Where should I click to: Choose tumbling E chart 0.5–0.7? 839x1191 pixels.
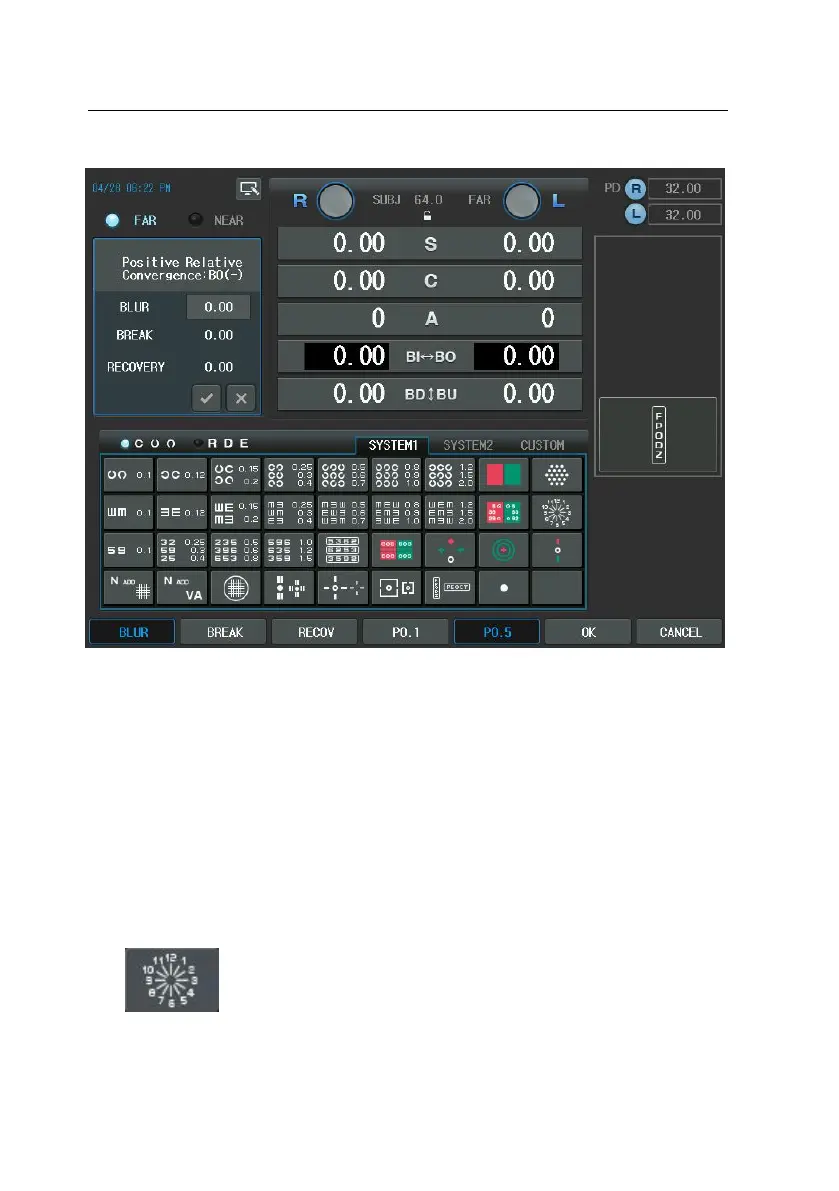[x=343, y=512]
